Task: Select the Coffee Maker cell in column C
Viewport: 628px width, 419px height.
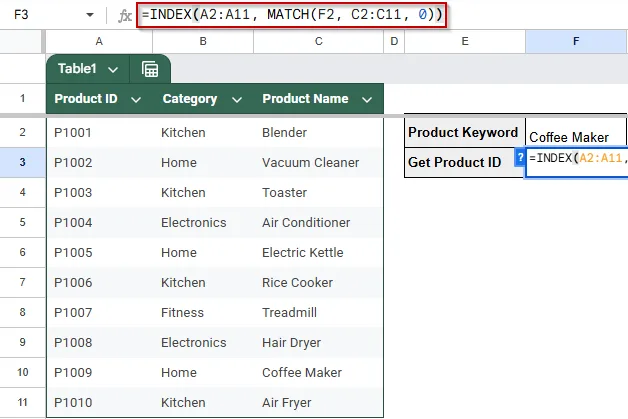Action: click(318, 373)
